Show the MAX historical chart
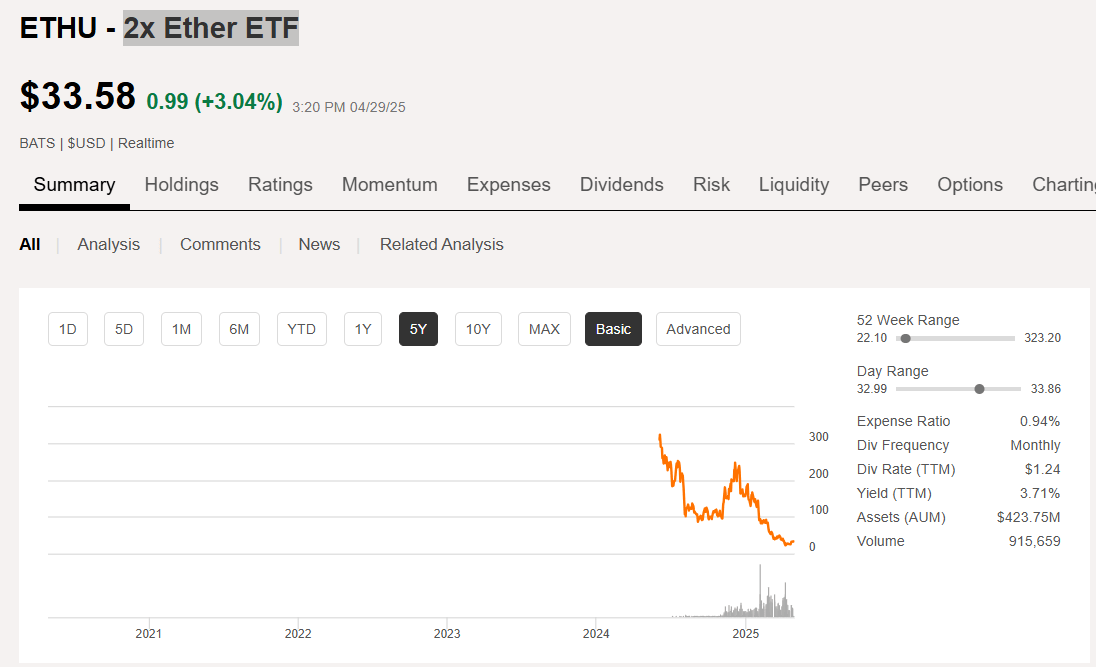The width and height of the screenshot is (1096, 667). tap(544, 329)
